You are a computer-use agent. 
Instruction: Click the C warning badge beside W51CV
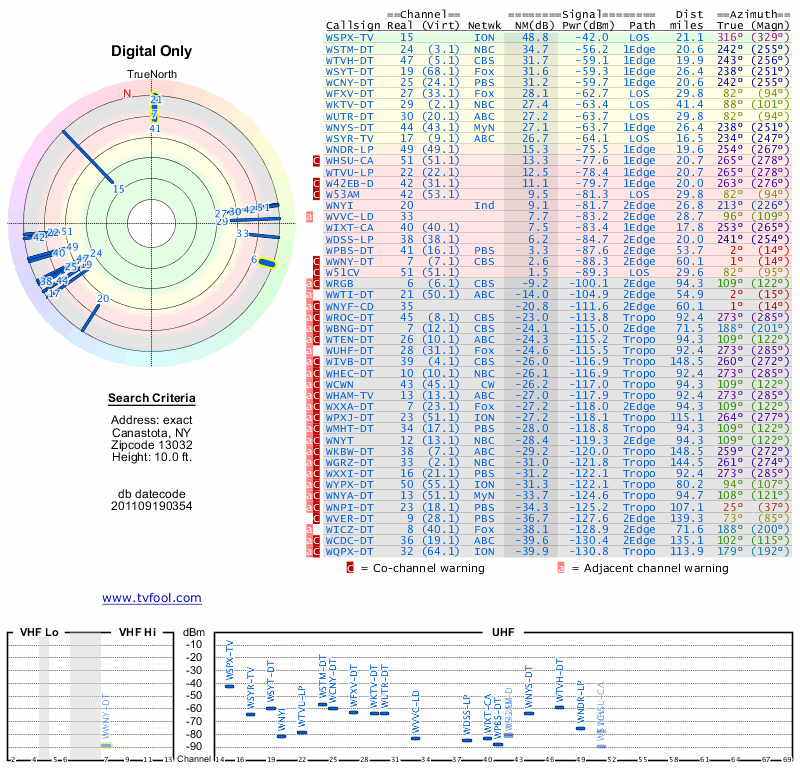click(316, 272)
